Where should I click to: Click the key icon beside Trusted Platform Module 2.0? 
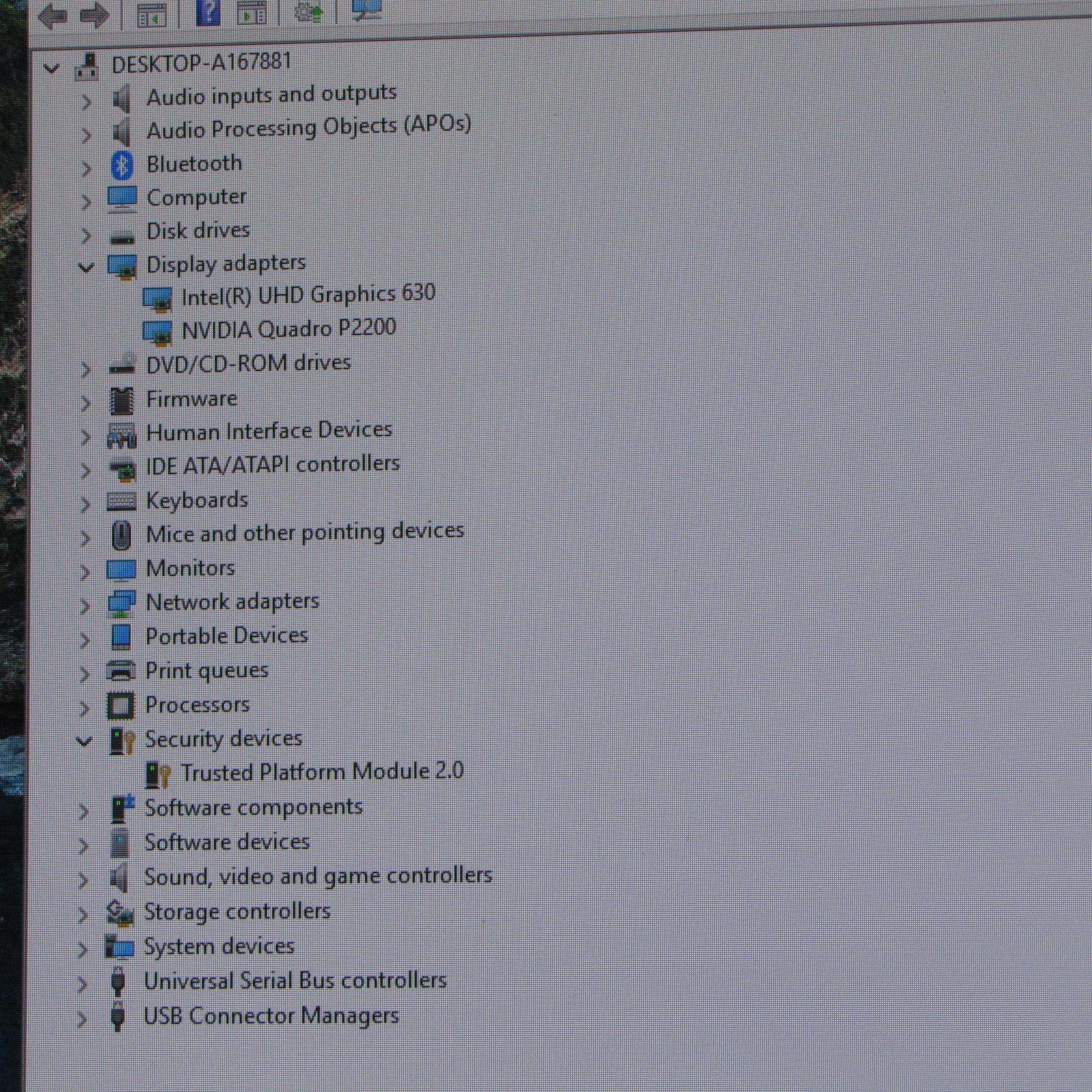[x=157, y=774]
